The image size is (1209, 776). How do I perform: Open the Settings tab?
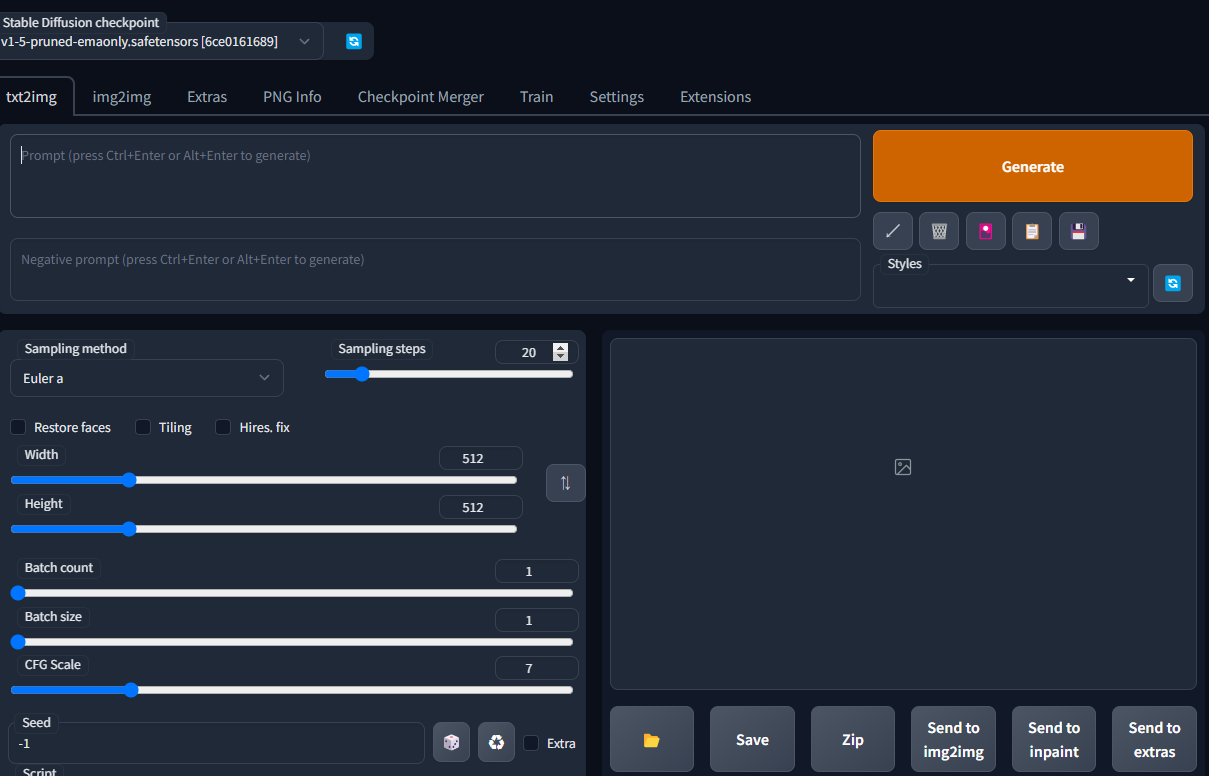(617, 97)
